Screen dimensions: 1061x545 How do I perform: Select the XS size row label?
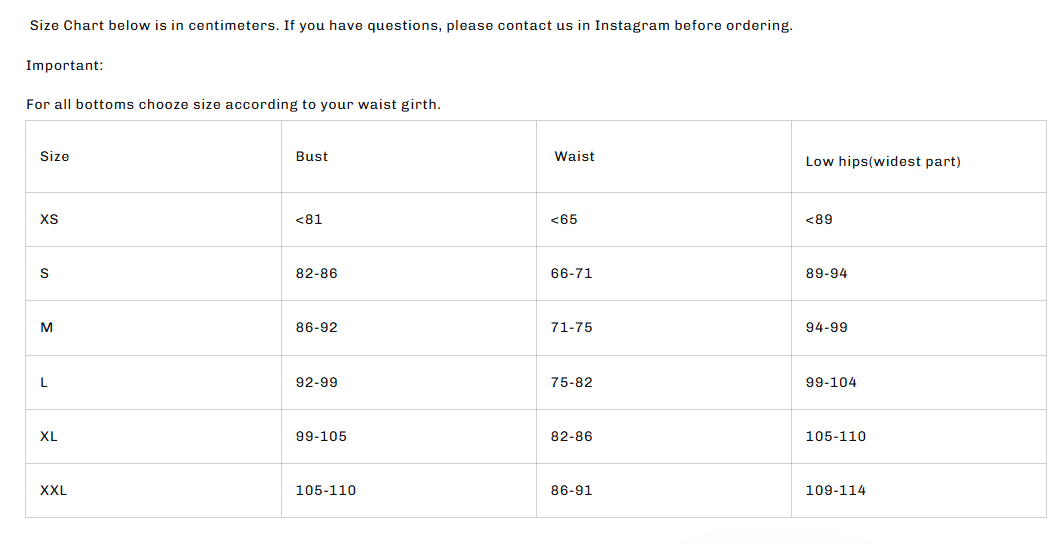(49, 219)
